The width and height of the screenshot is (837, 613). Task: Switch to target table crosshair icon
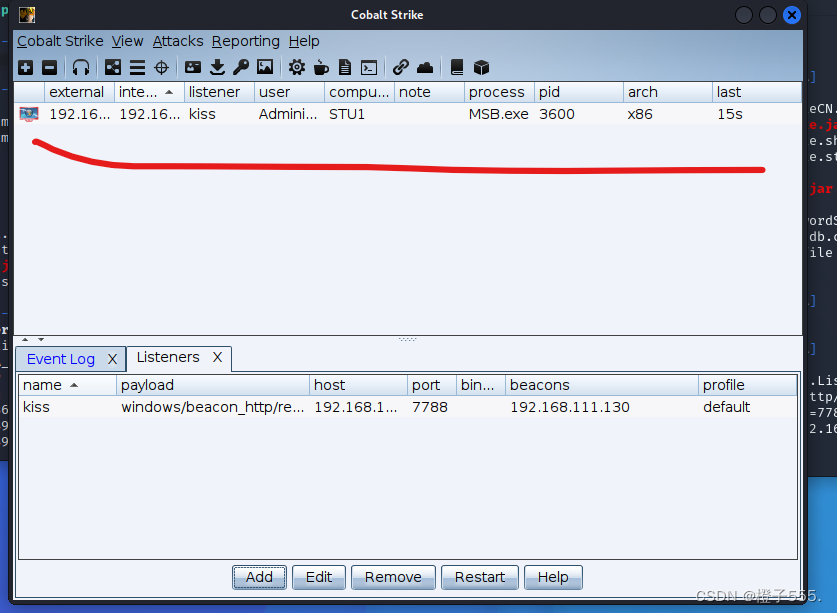point(161,67)
